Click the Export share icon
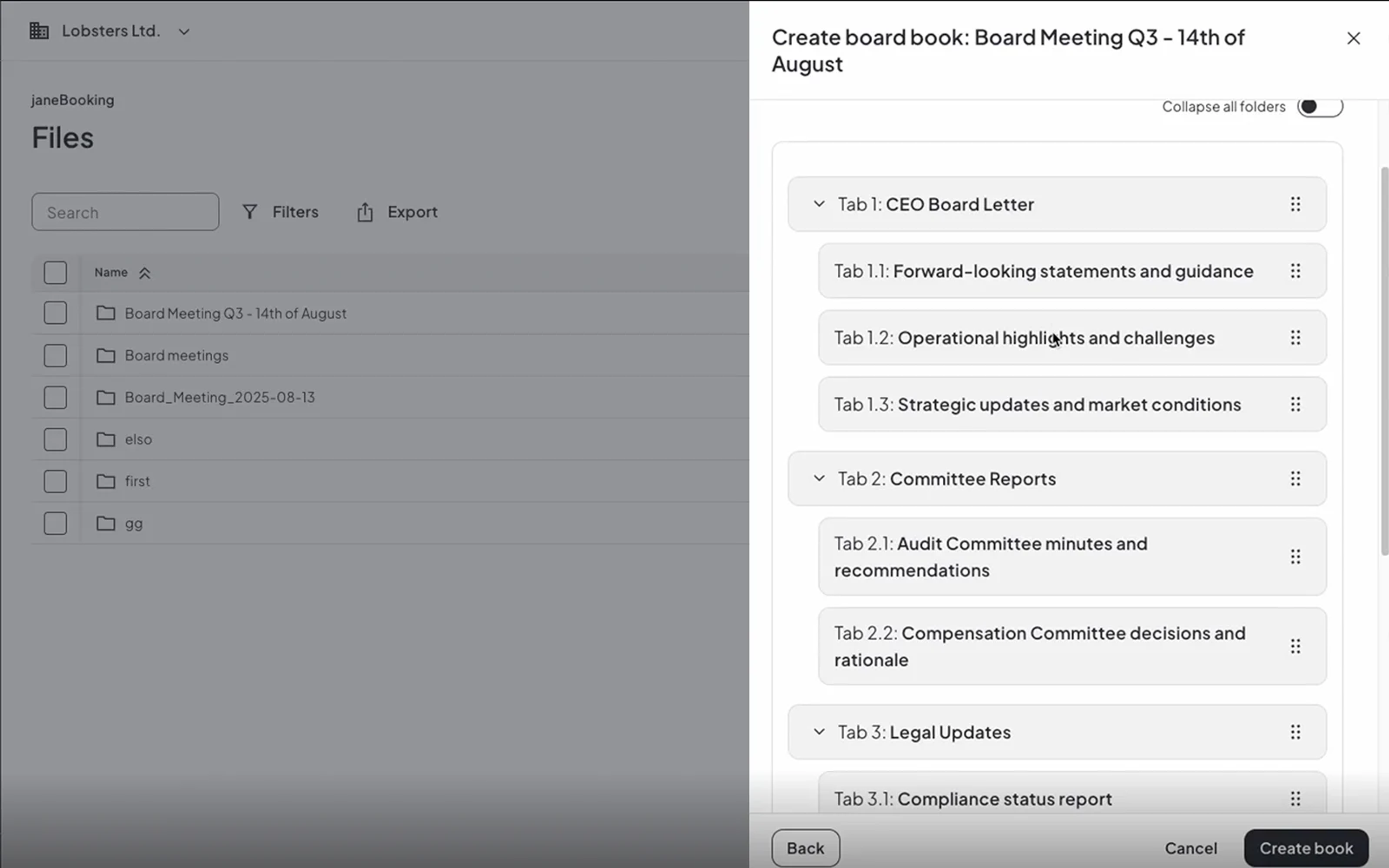The height and width of the screenshot is (868, 1389). coord(365,212)
